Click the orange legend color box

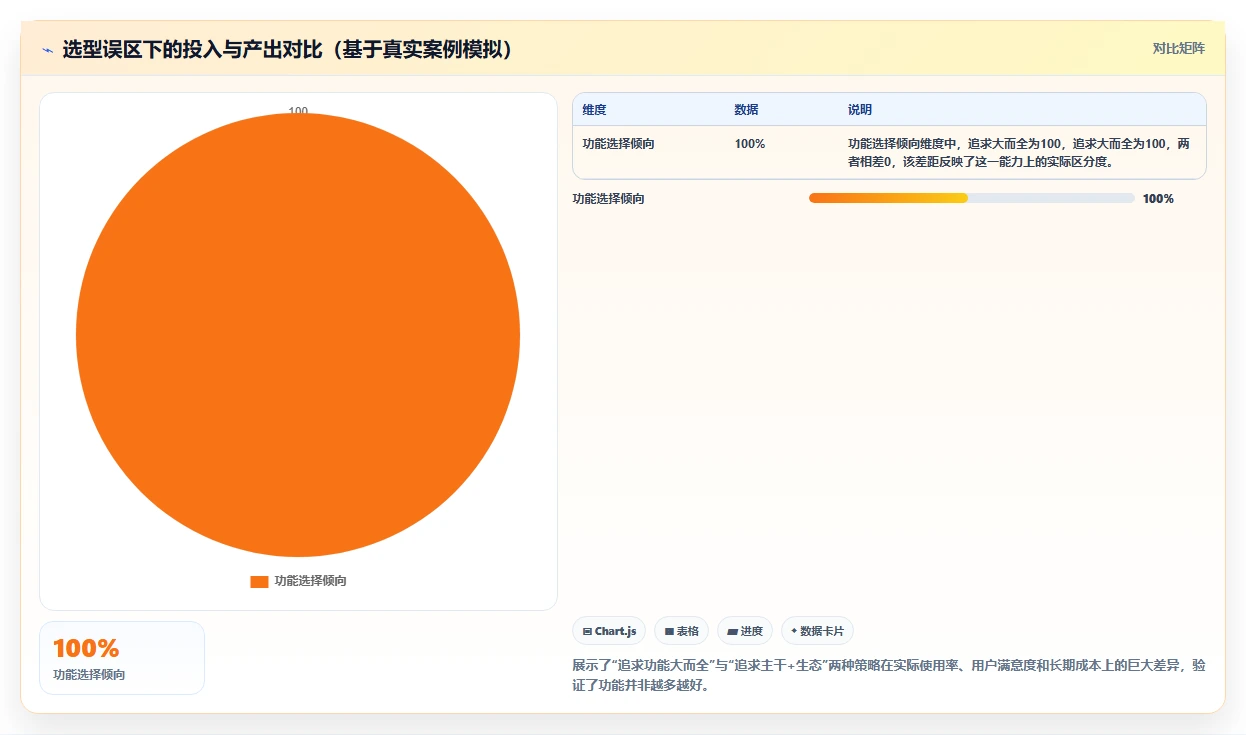tap(259, 581)
